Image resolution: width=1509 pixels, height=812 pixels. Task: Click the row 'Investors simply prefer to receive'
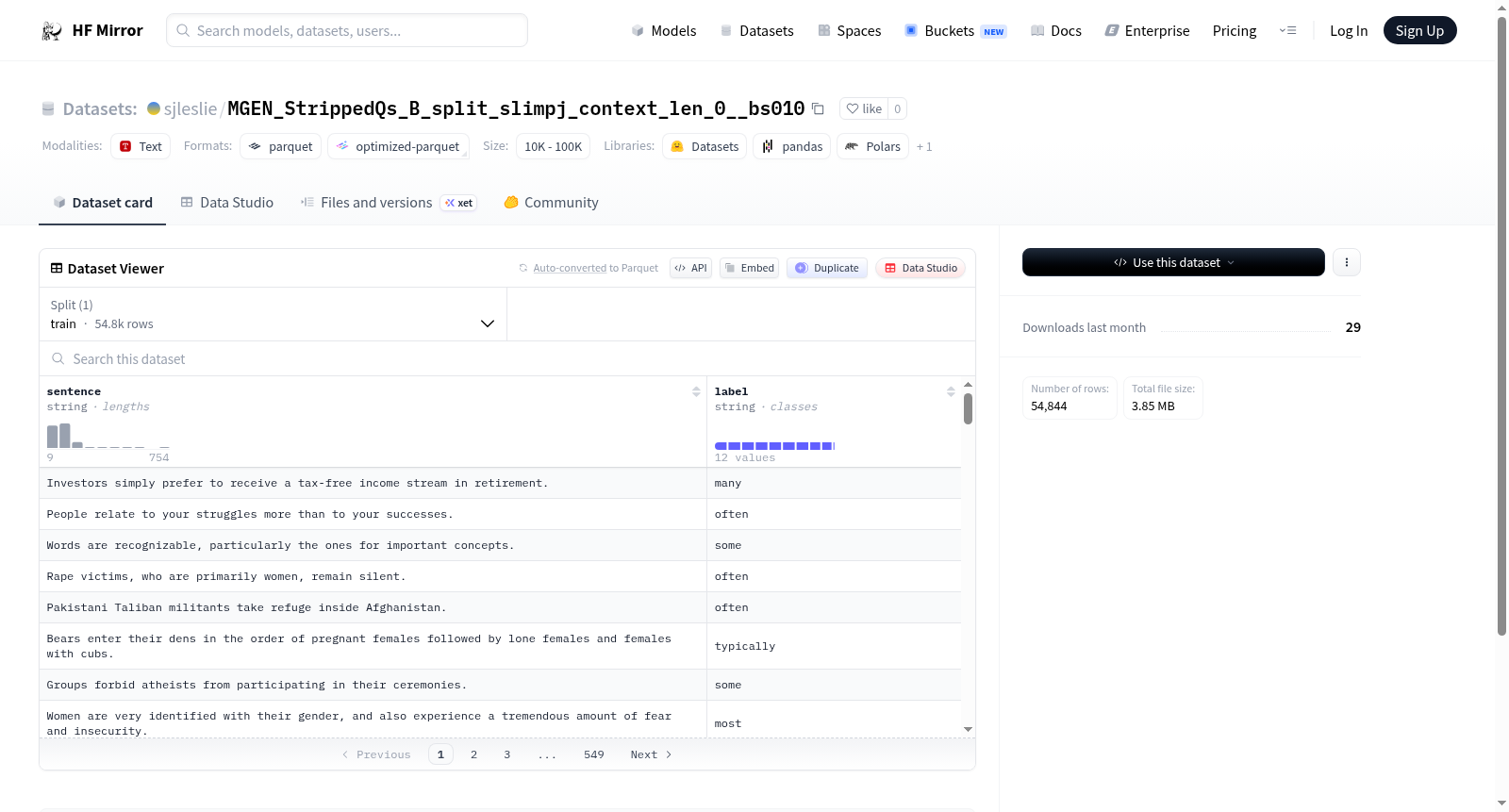[x=500, y=483]
